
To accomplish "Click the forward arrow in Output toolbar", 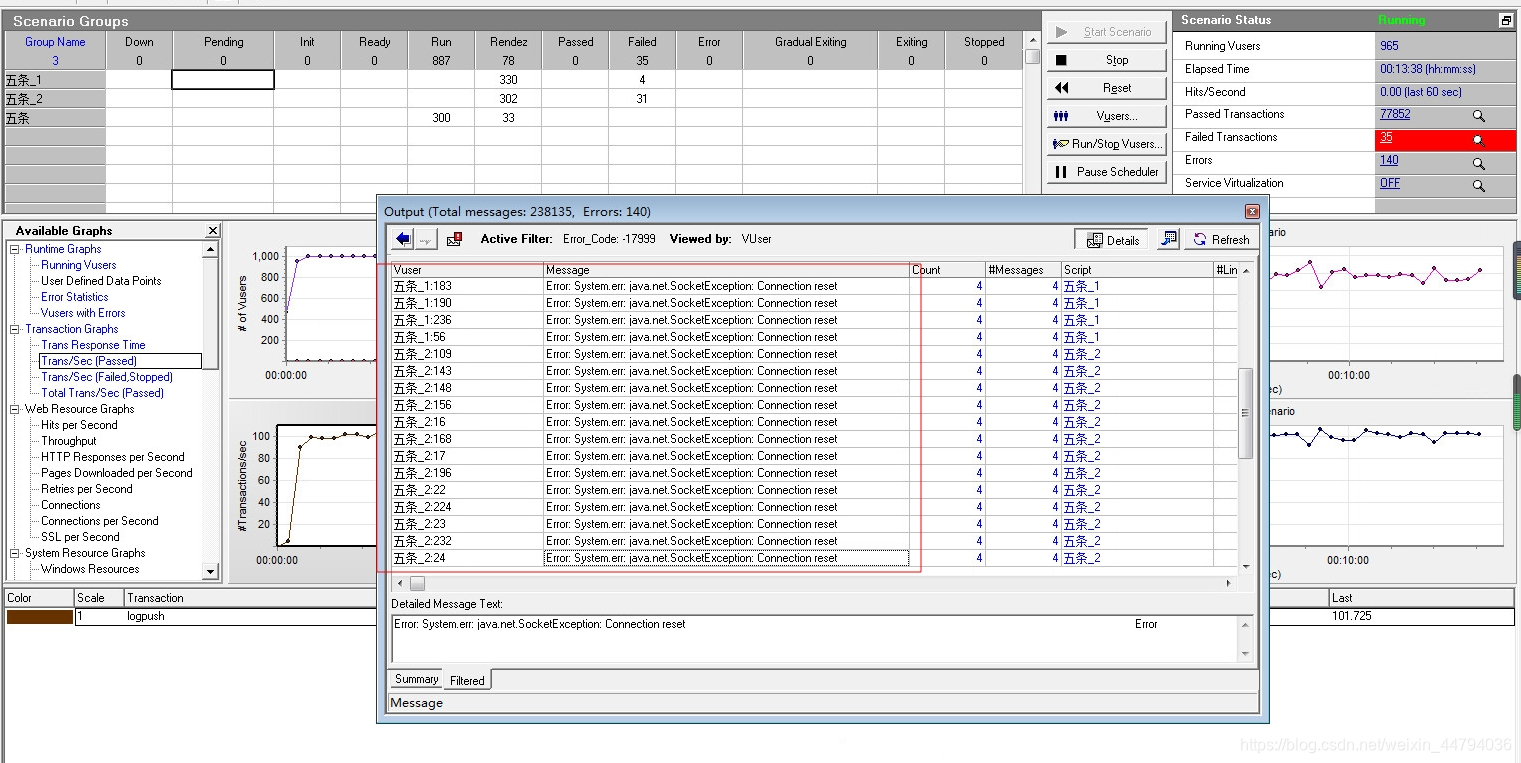I will tap(426, 239).
